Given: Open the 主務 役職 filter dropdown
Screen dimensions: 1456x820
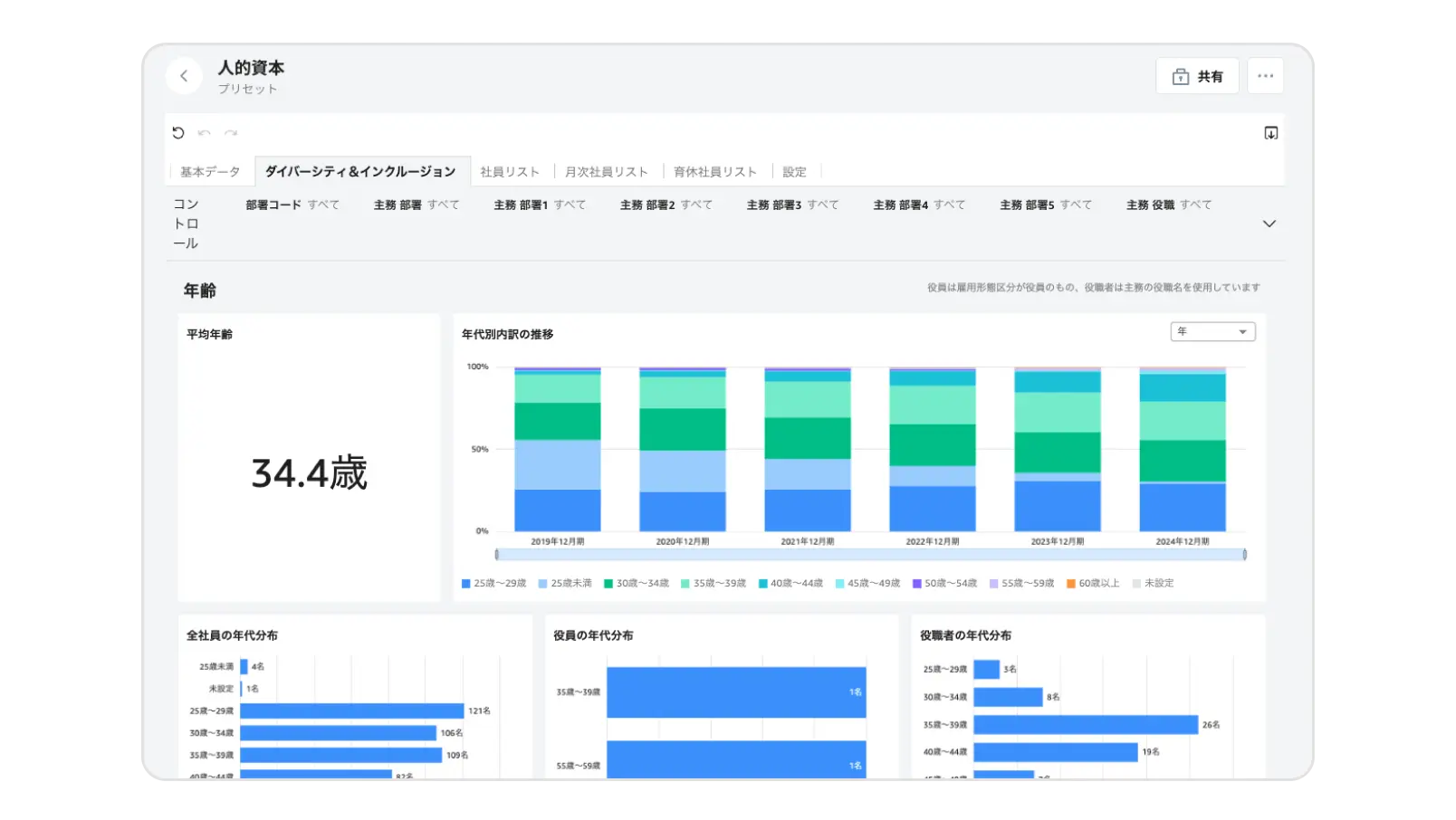Looking at the screenshot, I should (x=1168, y=205).
